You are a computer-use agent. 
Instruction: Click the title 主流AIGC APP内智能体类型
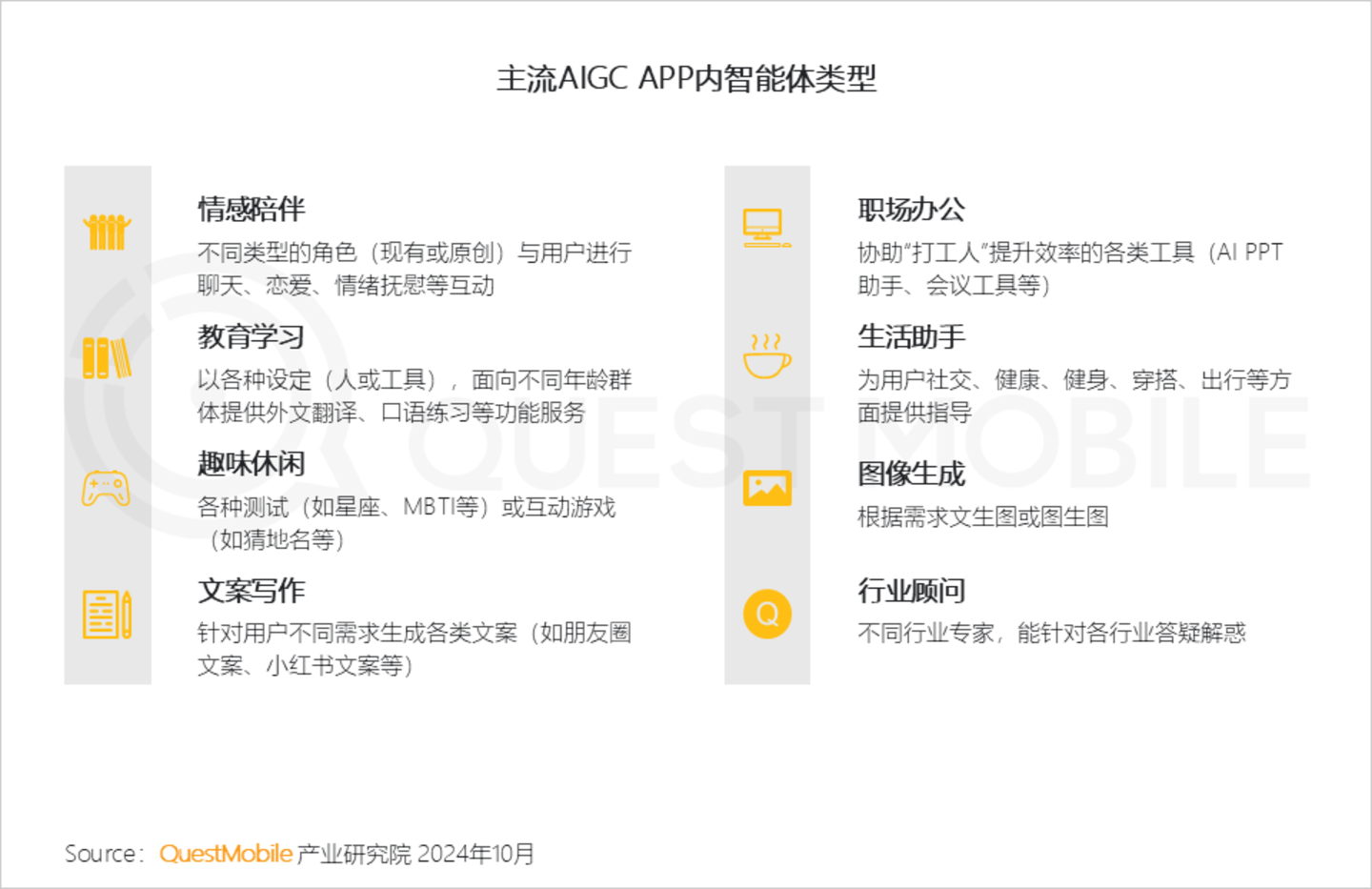tap(686, 78)
